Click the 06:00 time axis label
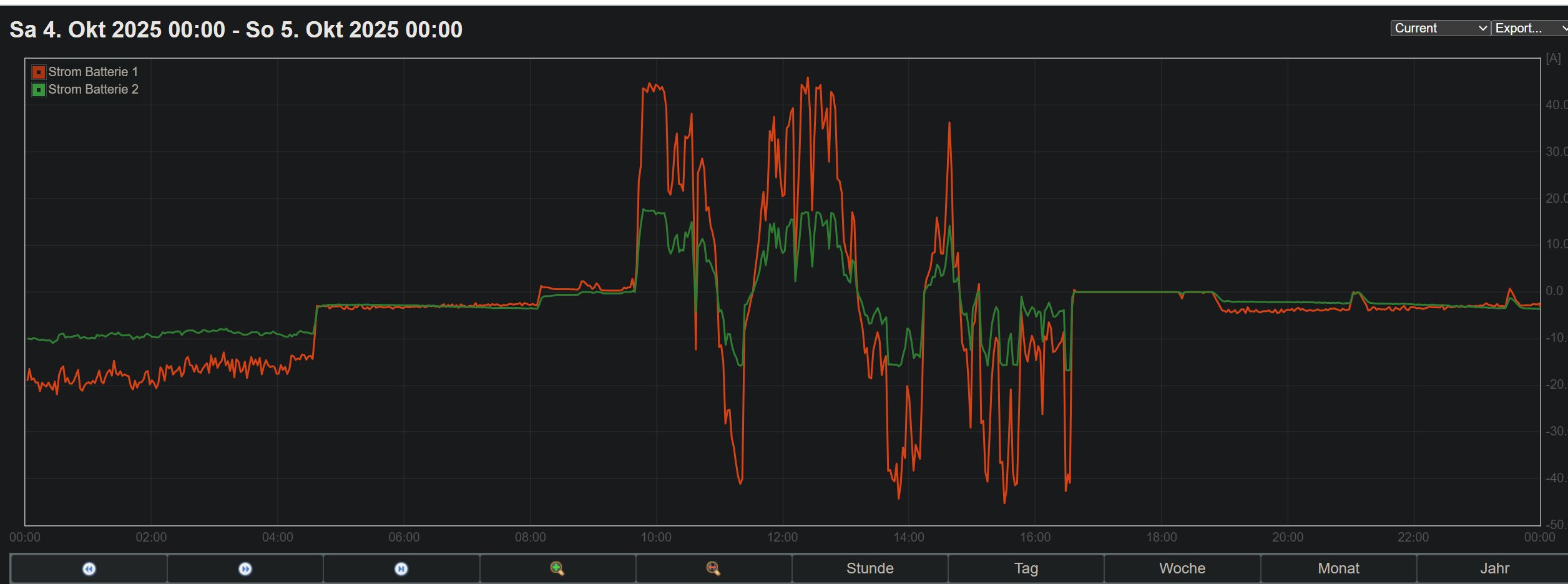This screenshot has width=1568, height=584. click(404, 537)
